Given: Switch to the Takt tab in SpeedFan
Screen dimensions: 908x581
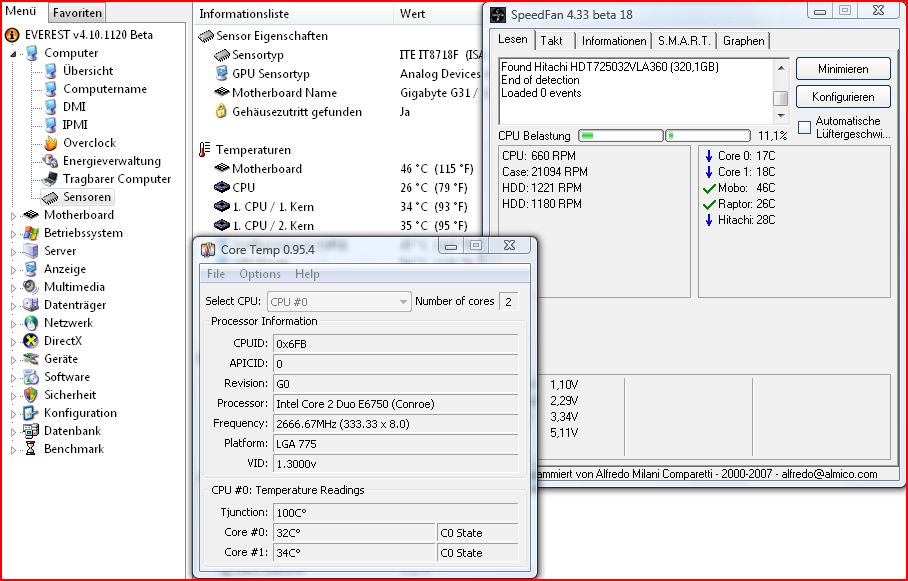Looking at the screenshot, I should [551, 41].
